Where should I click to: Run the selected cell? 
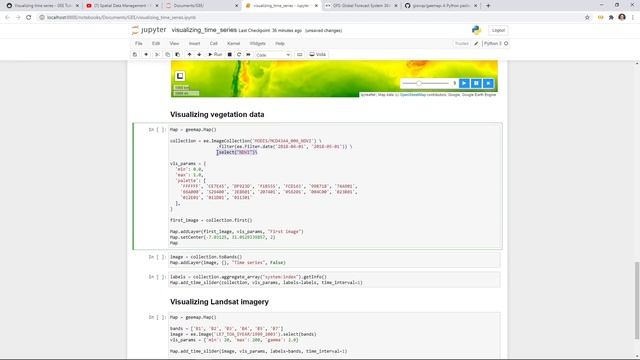click(215, 54)
